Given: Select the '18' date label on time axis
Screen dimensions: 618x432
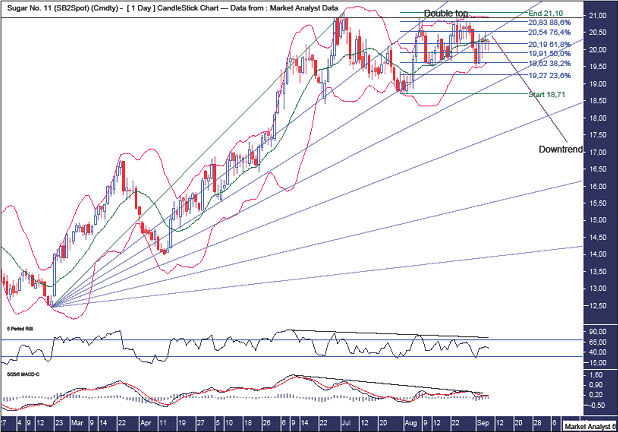Looking at the screenshot, I should click(x=248, y=423).
